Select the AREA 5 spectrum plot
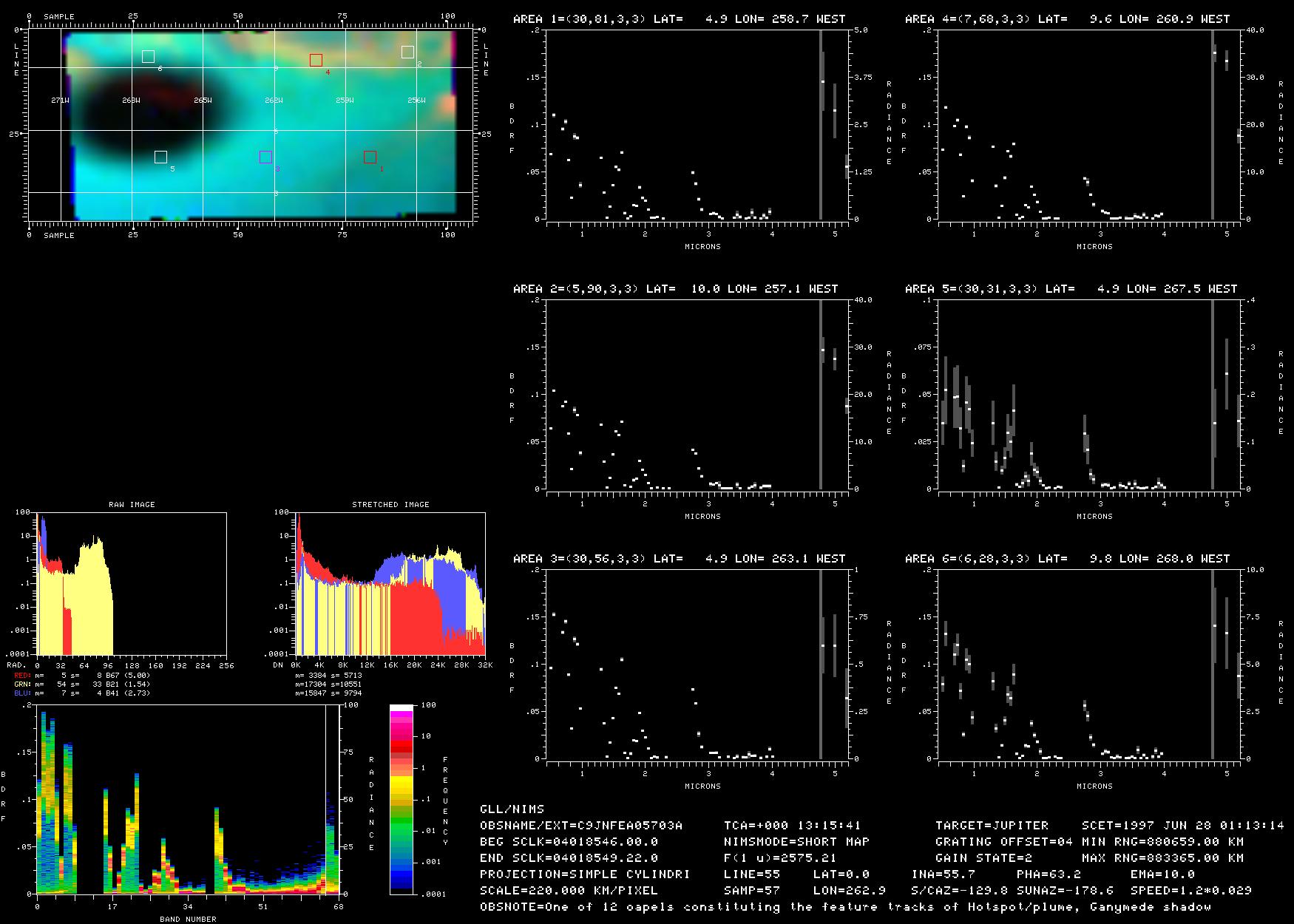Viewport: 1294px width, 924px height. click(1087, 395)
